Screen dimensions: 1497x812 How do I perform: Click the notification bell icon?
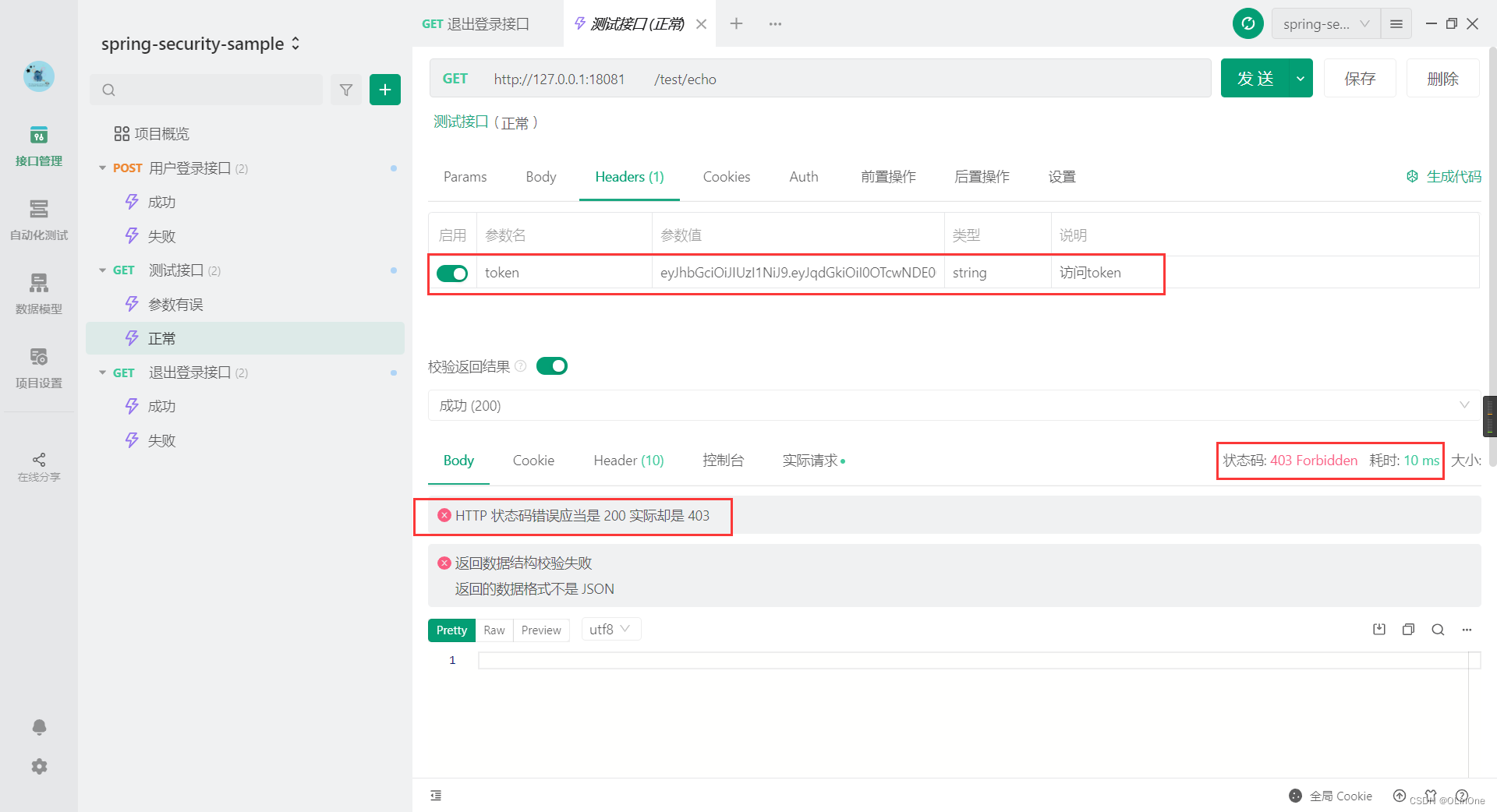coord(38,727)
